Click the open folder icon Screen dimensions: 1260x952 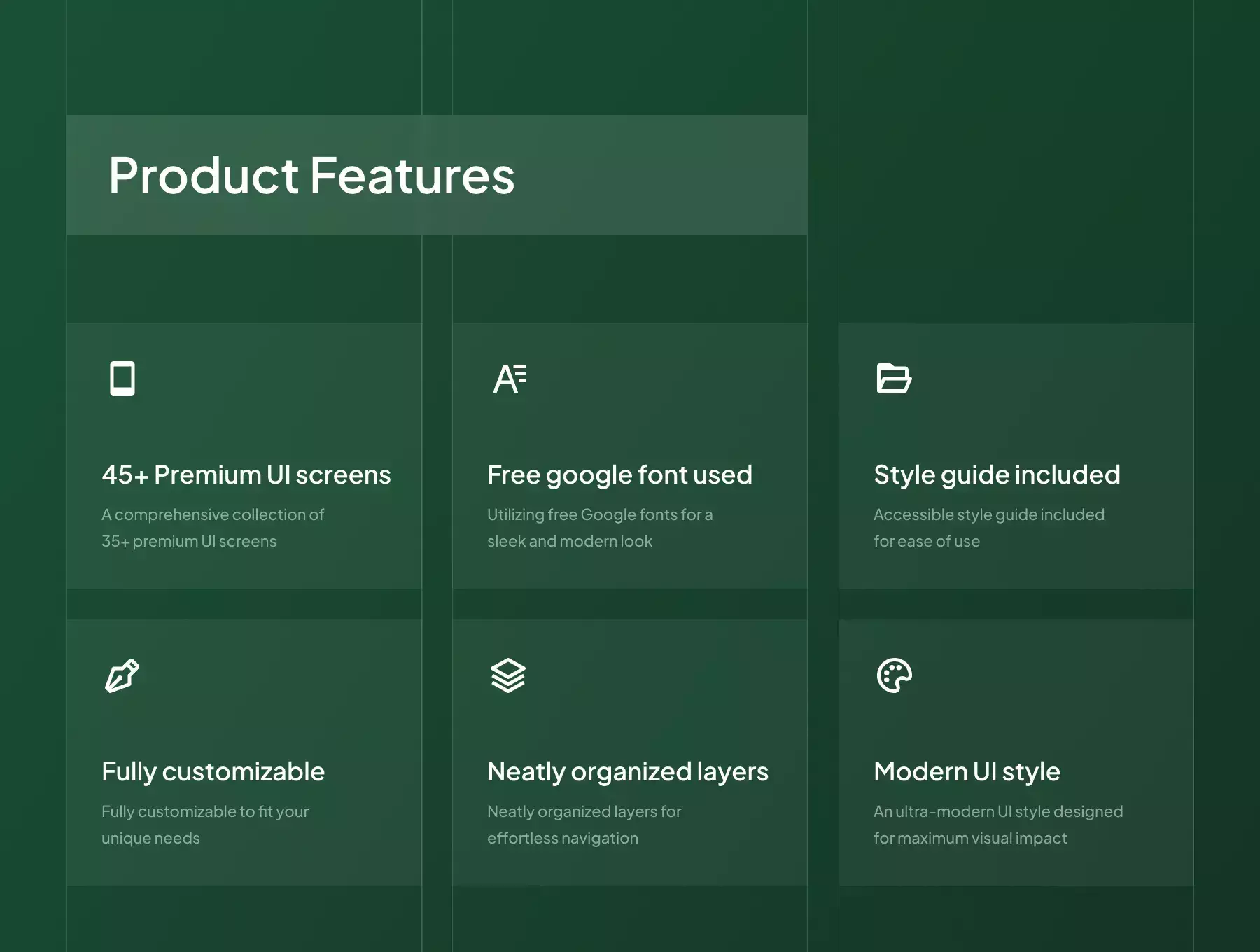(894, 379)
